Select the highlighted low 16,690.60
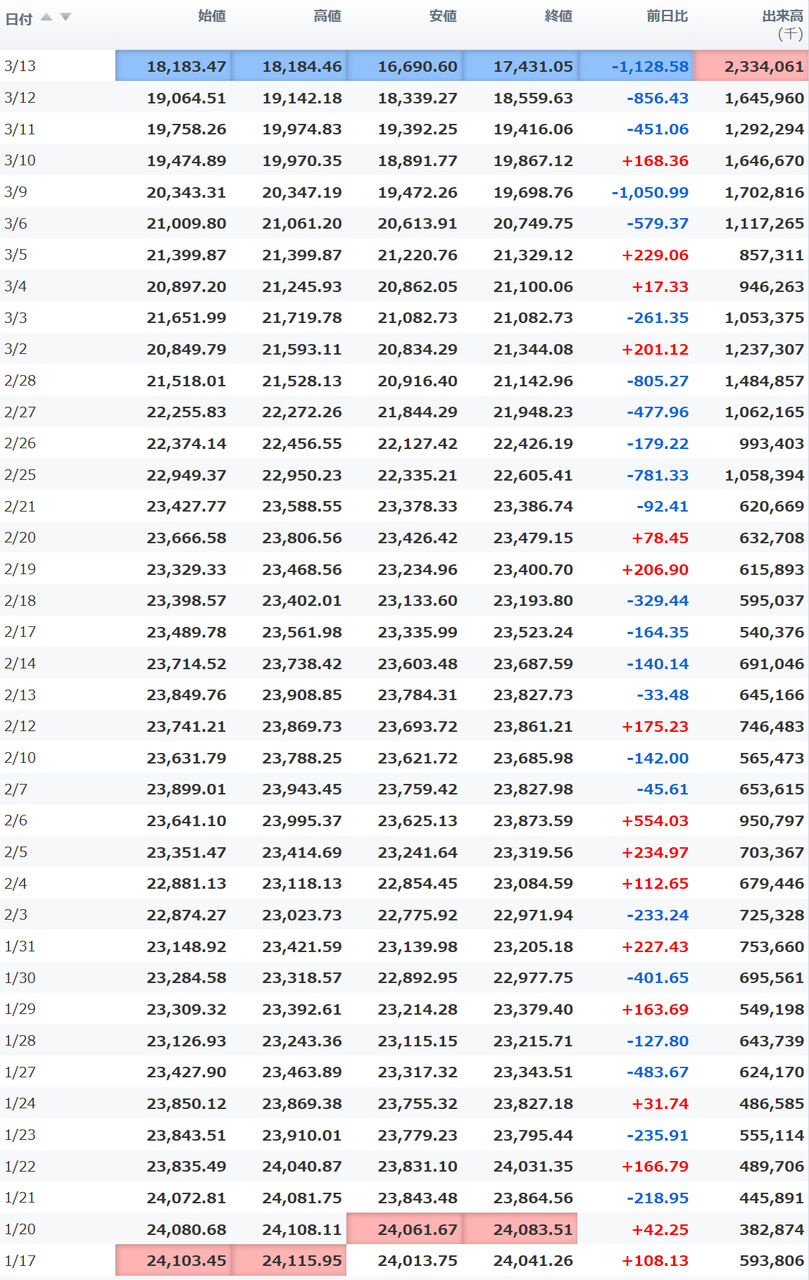Screen dimensions: 809x1280 pyautogui.click(x=405, y=66)
